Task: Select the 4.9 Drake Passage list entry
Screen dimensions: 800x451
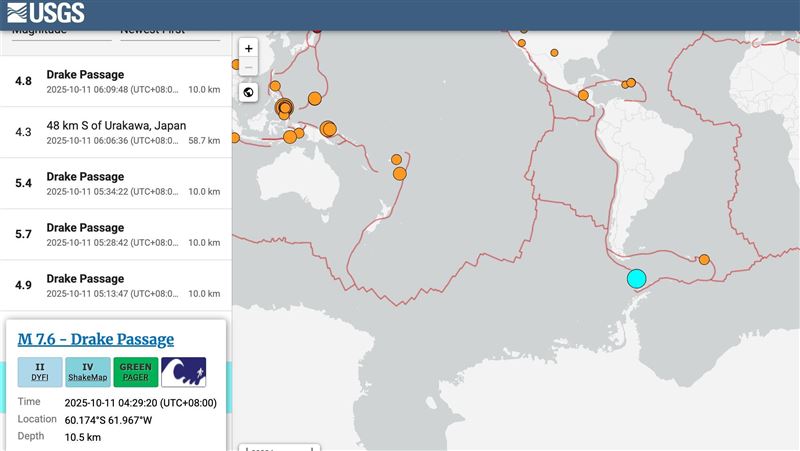Action: [116, 285]
